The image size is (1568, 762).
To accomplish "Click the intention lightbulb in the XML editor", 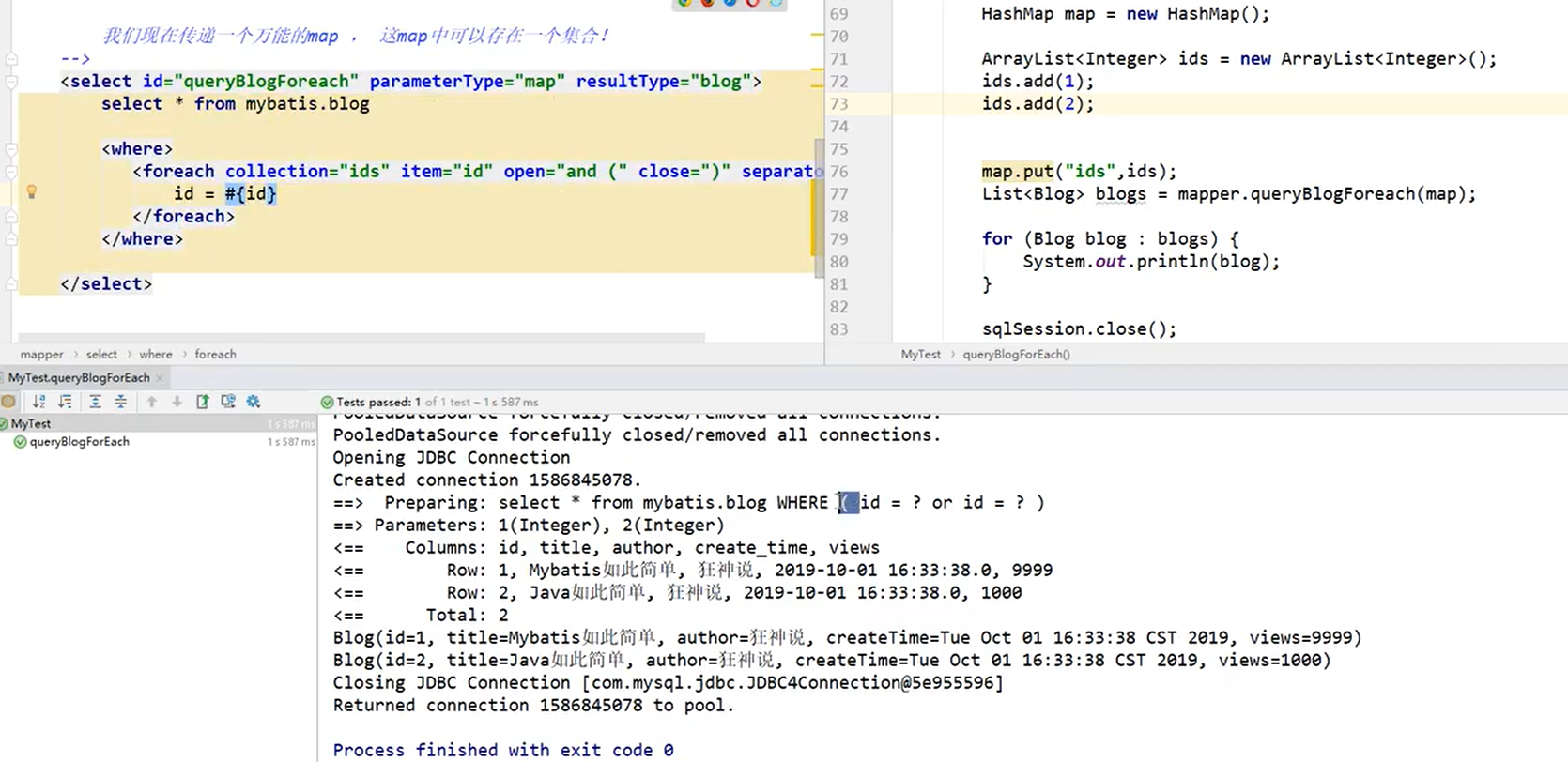I will [31, 192].
